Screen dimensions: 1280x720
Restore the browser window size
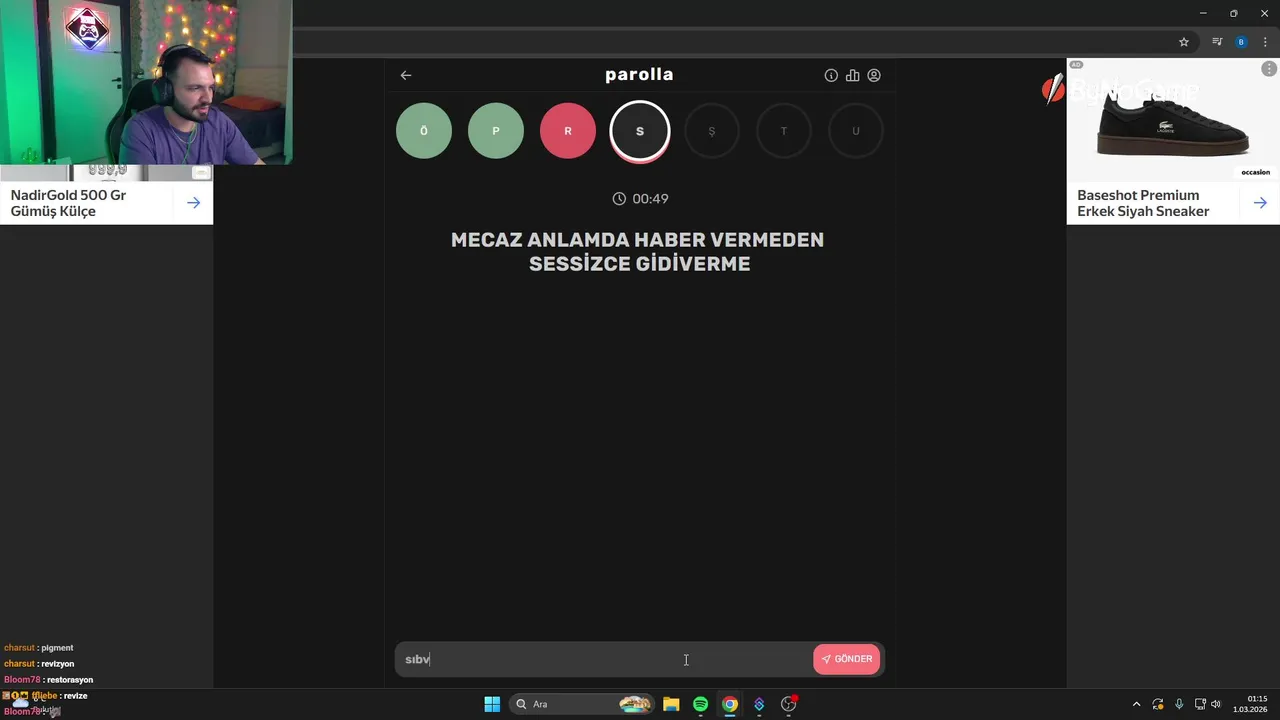(x=1233, y=13)
